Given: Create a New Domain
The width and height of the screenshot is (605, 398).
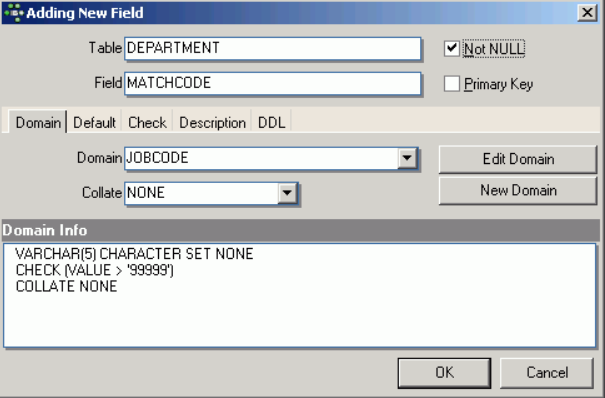Looking at the screenshot, I should click(518, 190).
